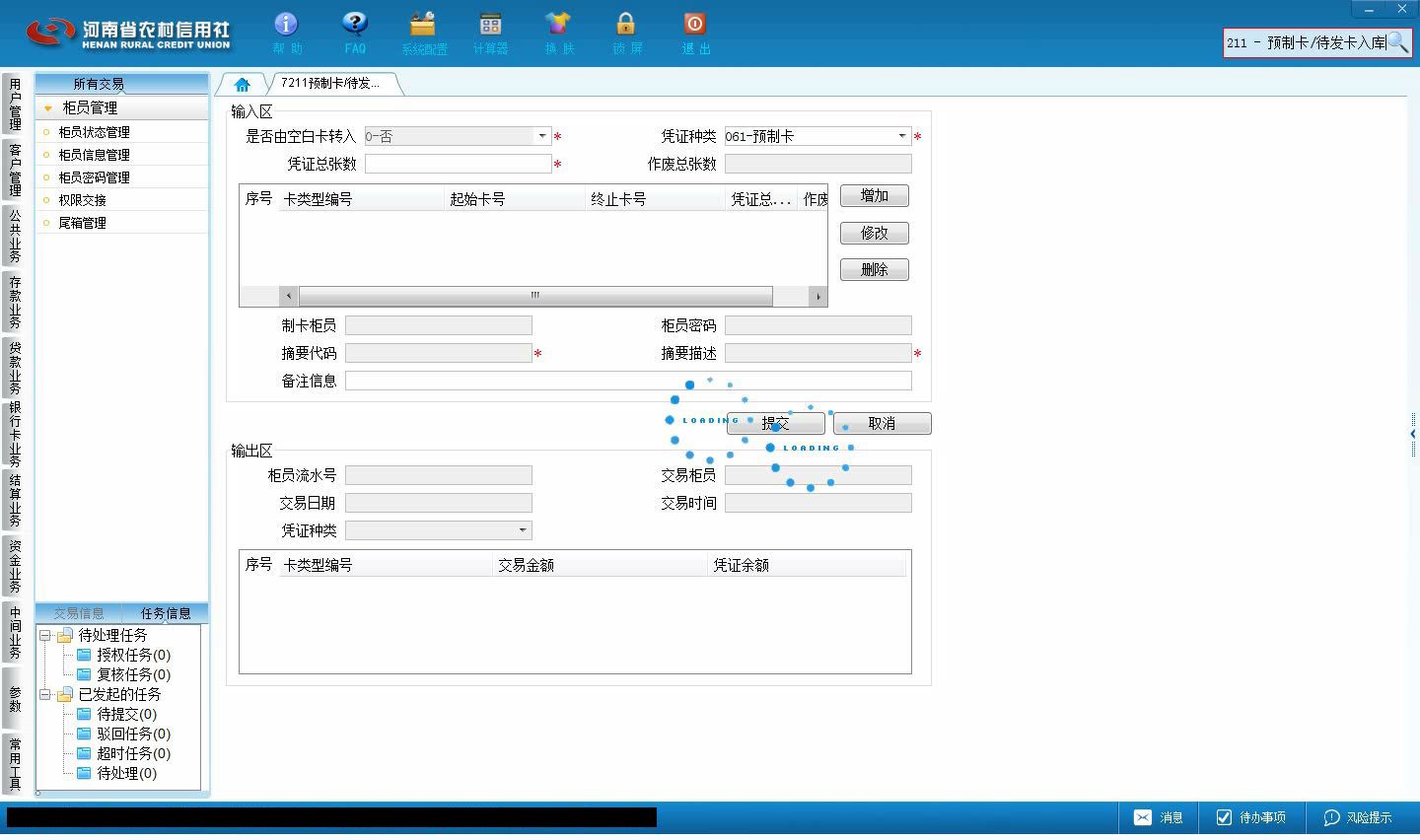
Task: Open the 存款业务 side tab
Action: point(14,302)
